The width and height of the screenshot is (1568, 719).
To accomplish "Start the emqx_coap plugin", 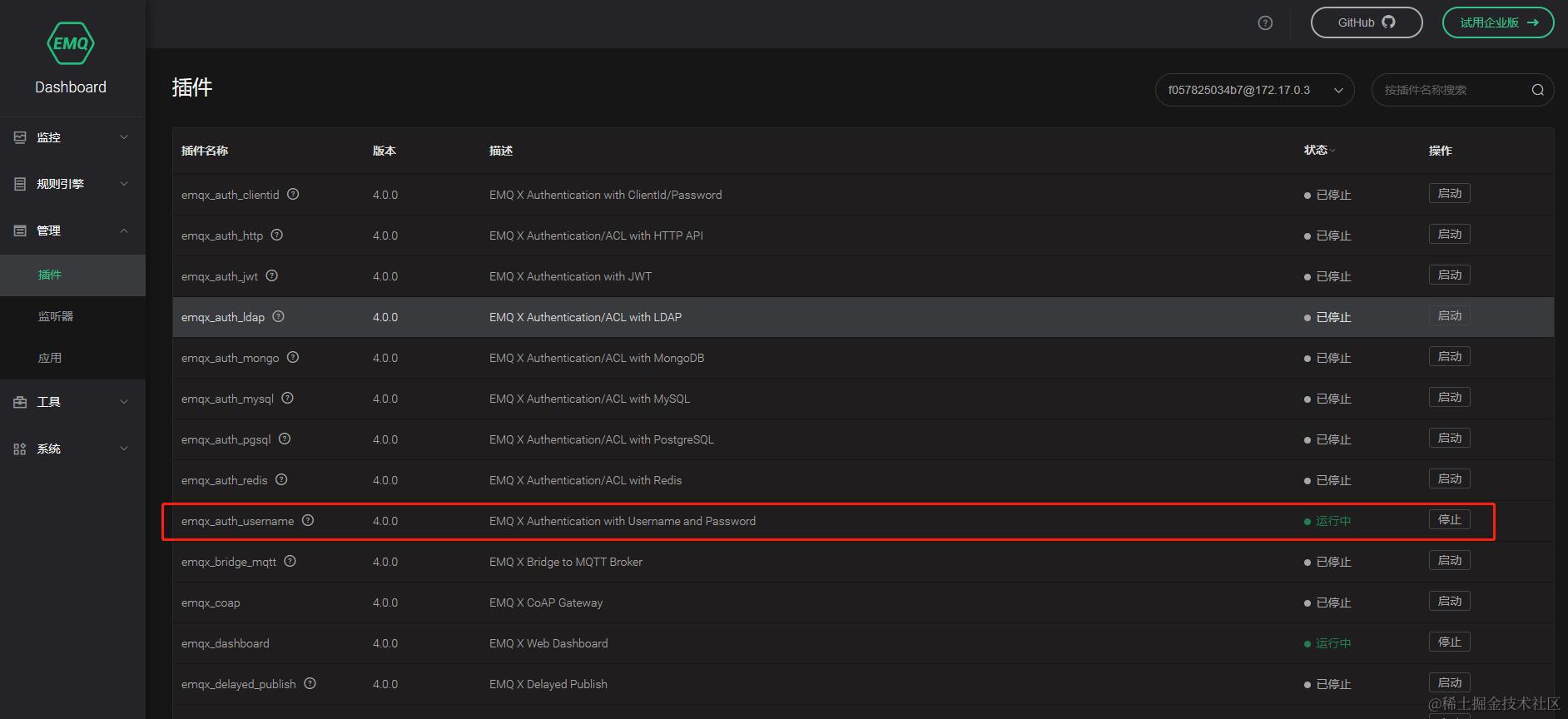I will pos(1450,601).
